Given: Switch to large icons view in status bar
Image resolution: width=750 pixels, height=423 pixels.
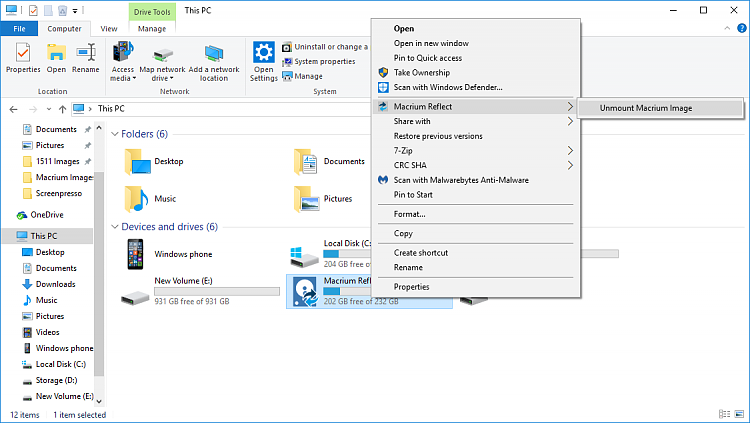Looking at the screenshot, I should pos(739,414).
